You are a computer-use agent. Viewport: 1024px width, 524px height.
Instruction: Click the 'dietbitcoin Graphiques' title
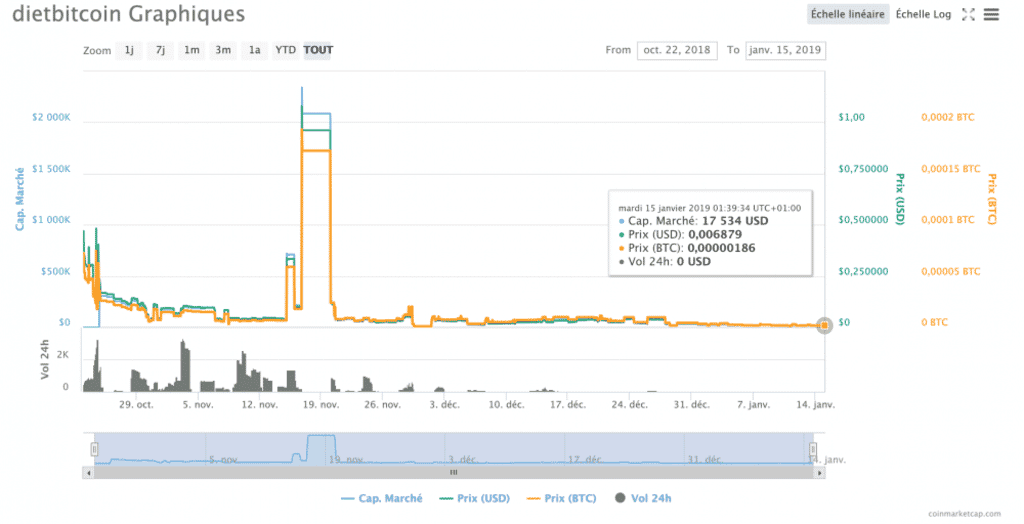129,14
